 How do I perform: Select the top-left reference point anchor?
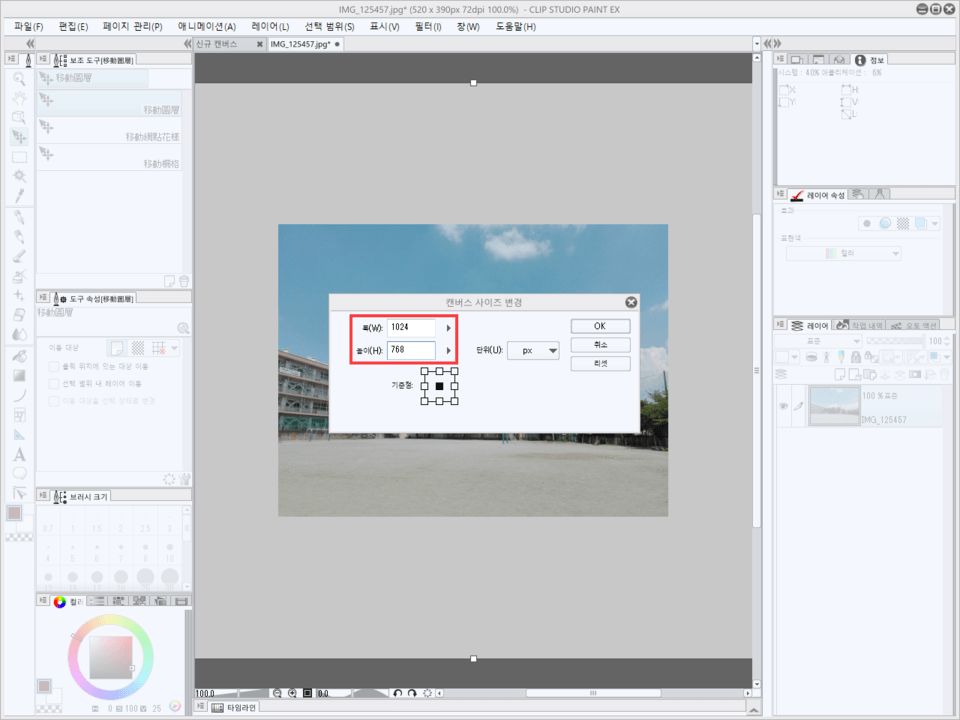(x=424, y=371)
